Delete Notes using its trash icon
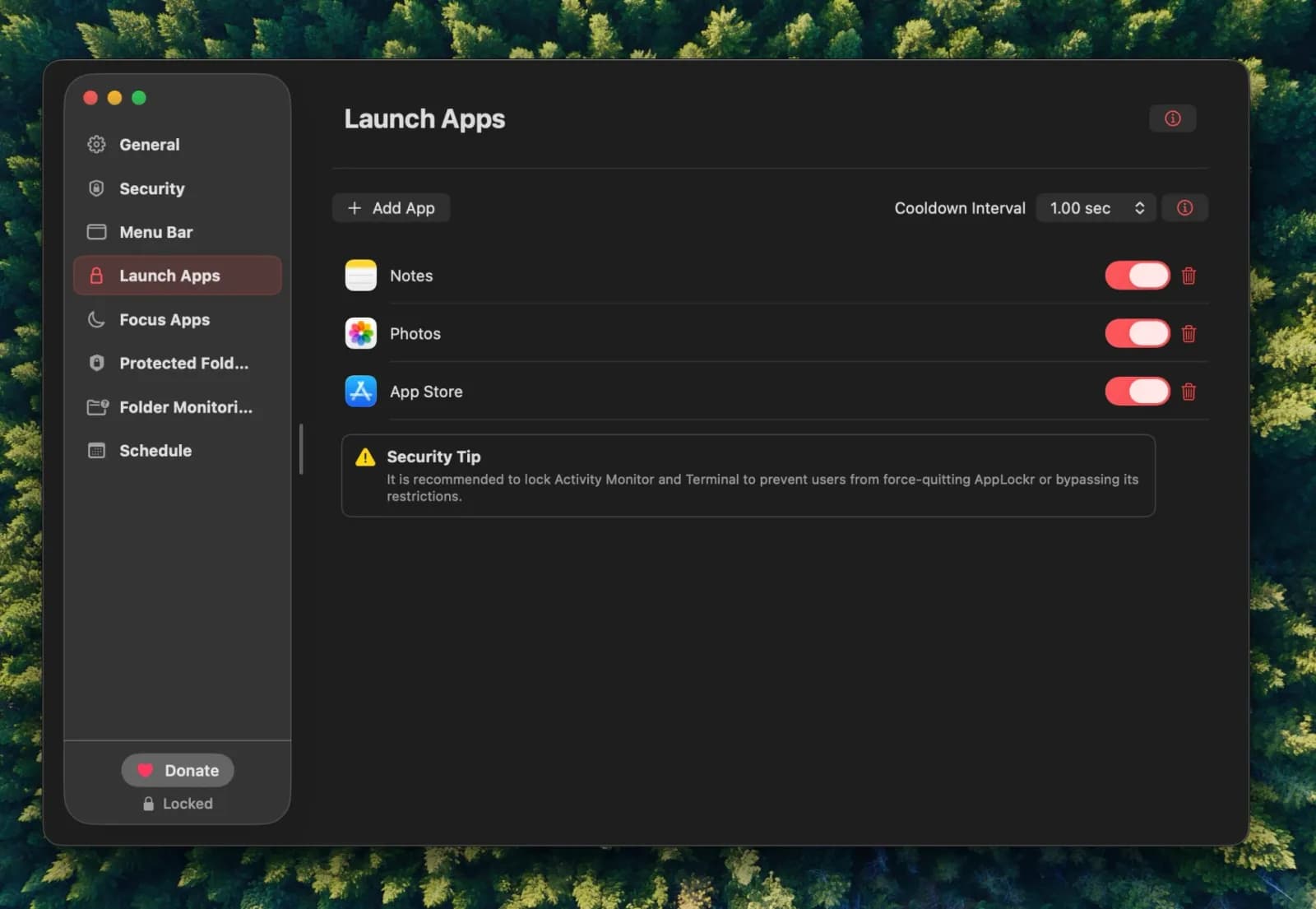1316x909 pixels. (1189, 276)
